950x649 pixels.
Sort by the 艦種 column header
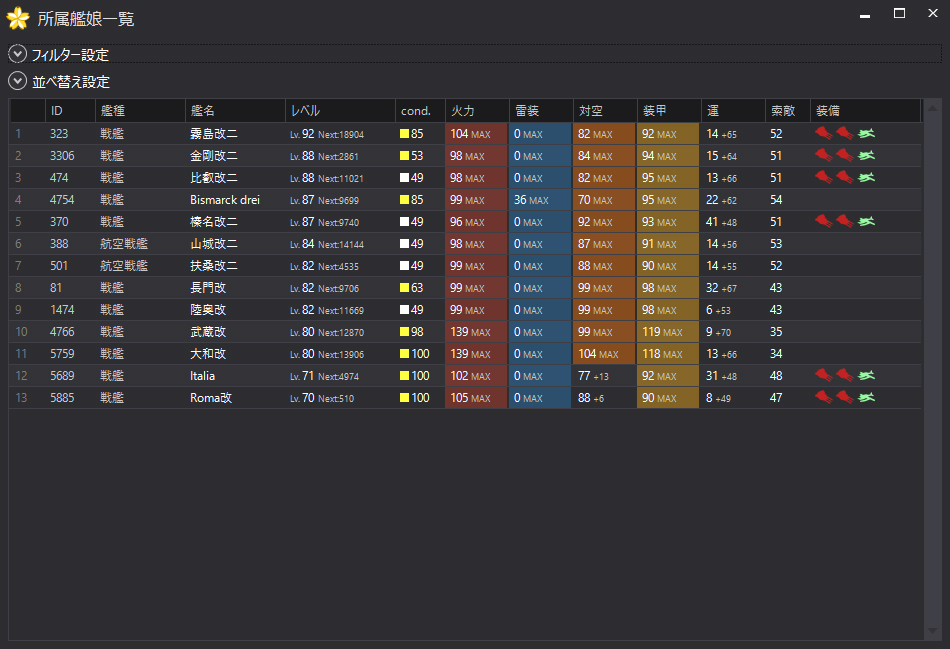[x=140, y=111]
